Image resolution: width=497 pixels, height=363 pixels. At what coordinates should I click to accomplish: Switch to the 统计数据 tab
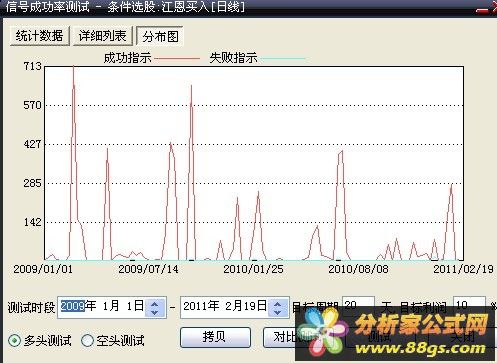click(x=39, y=36)
